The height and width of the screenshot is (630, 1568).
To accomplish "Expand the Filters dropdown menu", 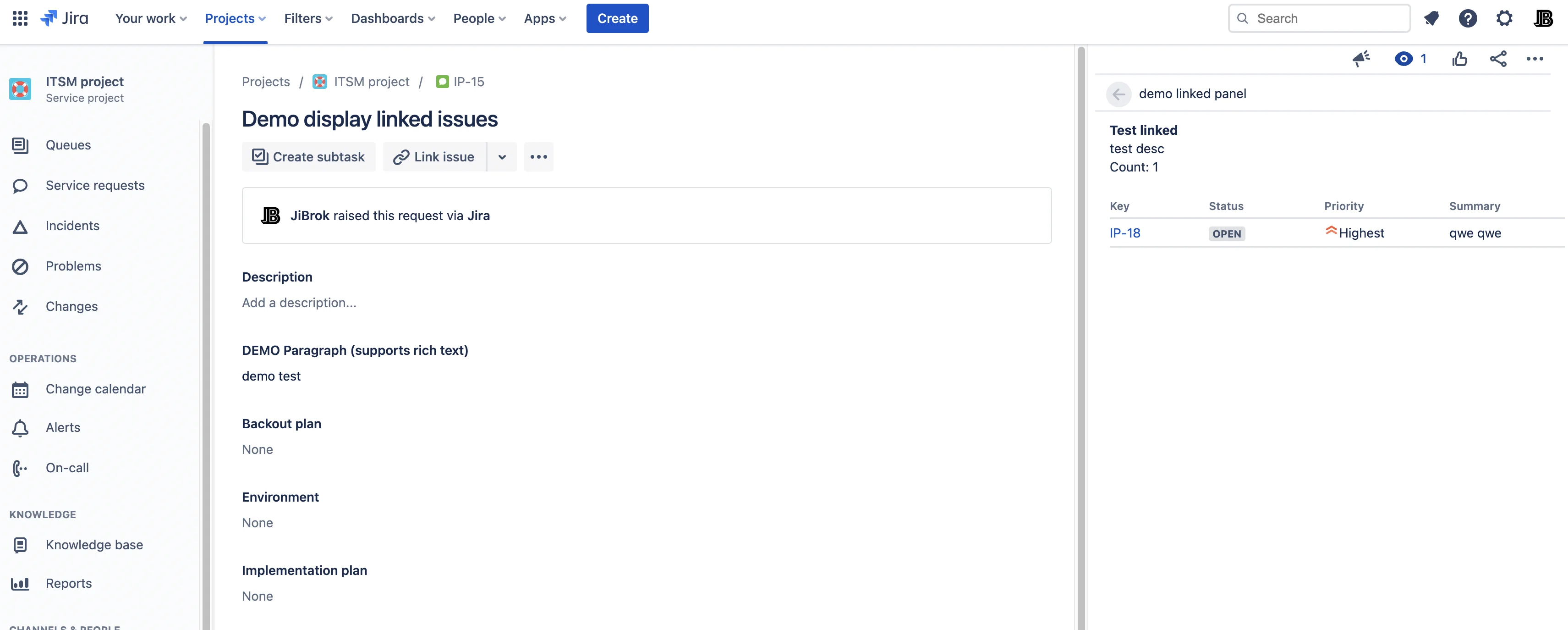I will point(309,18).
